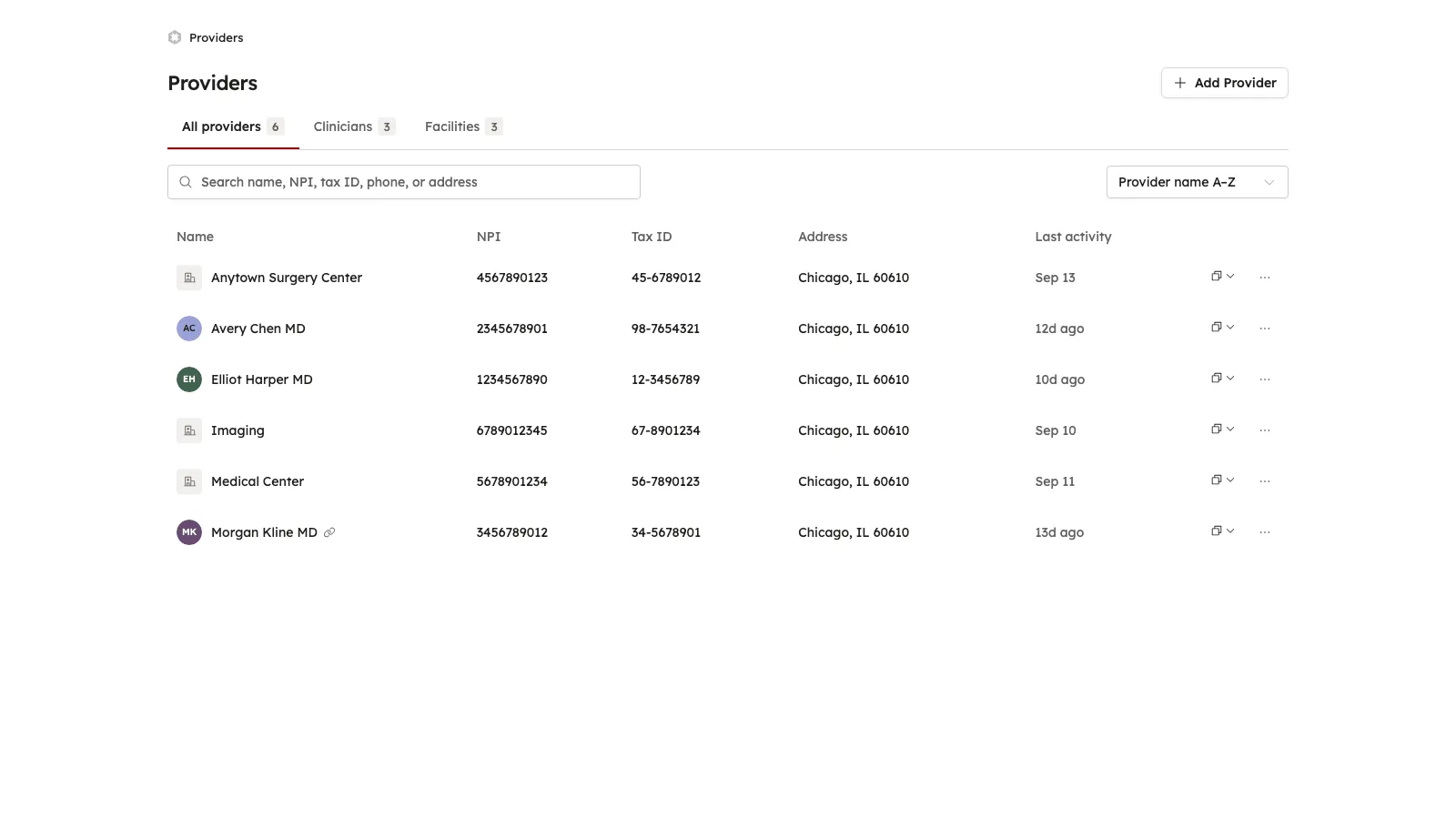
Task: Click the 13d ago activity value
Action: [x=1059, y=532]
